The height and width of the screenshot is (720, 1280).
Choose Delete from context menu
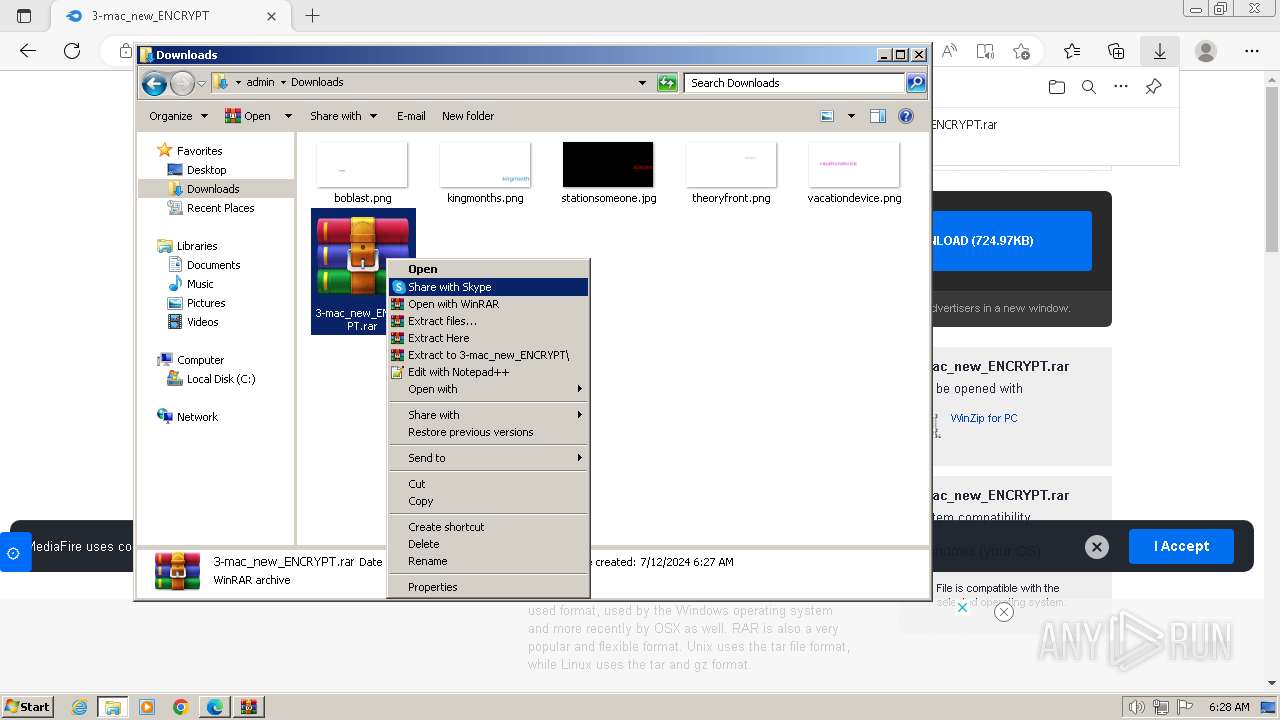click(x=488, y=544)
